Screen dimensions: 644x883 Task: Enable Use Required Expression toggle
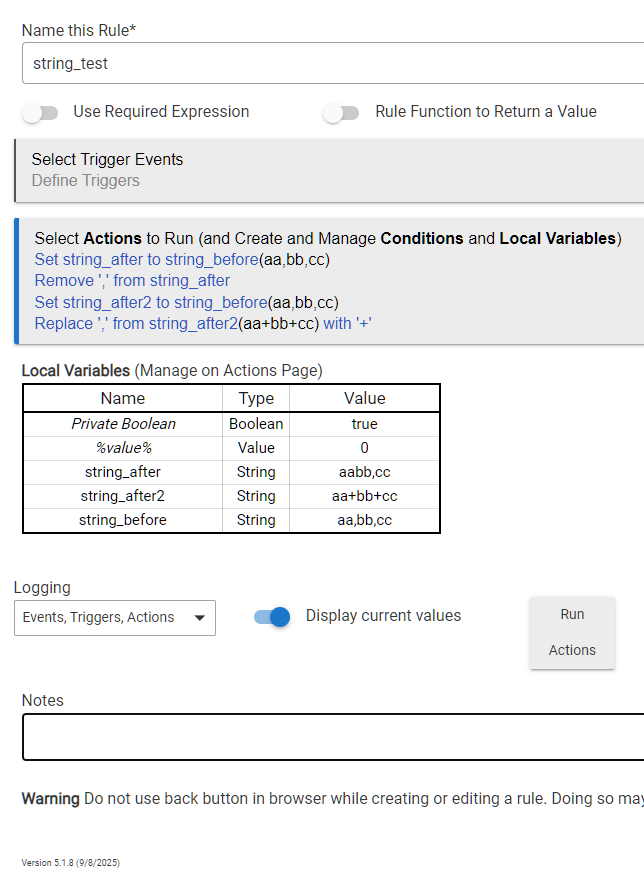point(40,113)
